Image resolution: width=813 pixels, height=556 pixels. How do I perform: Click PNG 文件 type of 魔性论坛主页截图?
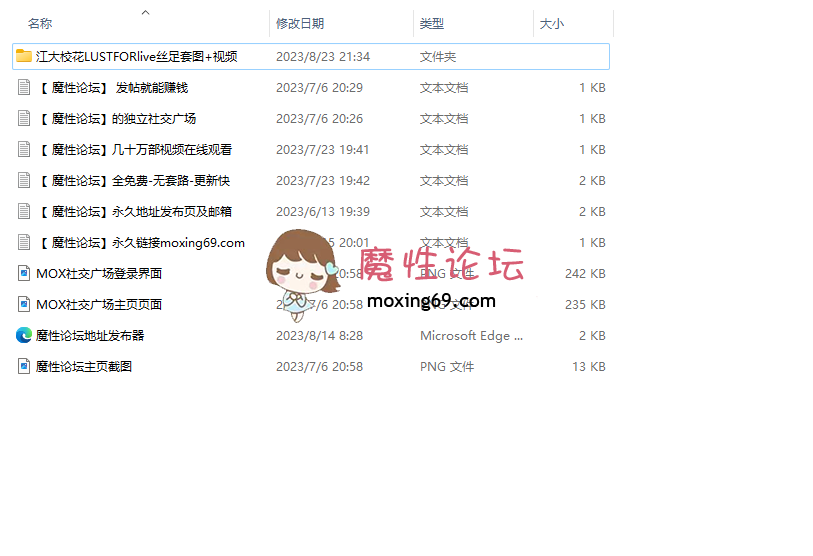[x=447, y=367]
